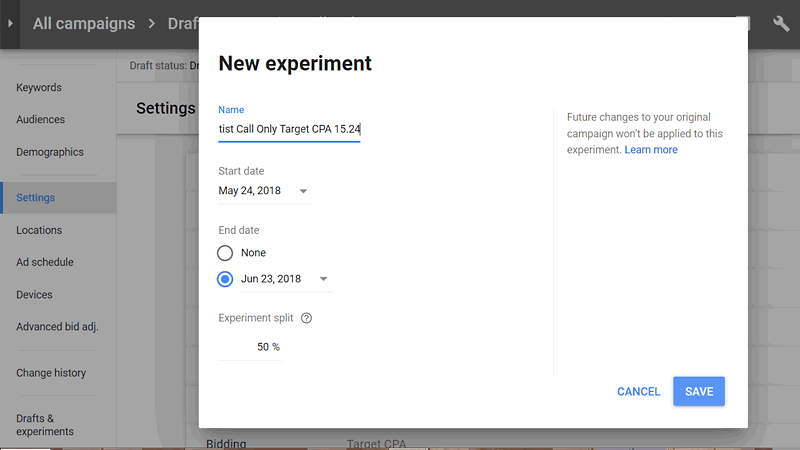Open Ad schedule in the sidebar
The width and height of the screenshot is (800, 450).
click(x=45, y=262)
